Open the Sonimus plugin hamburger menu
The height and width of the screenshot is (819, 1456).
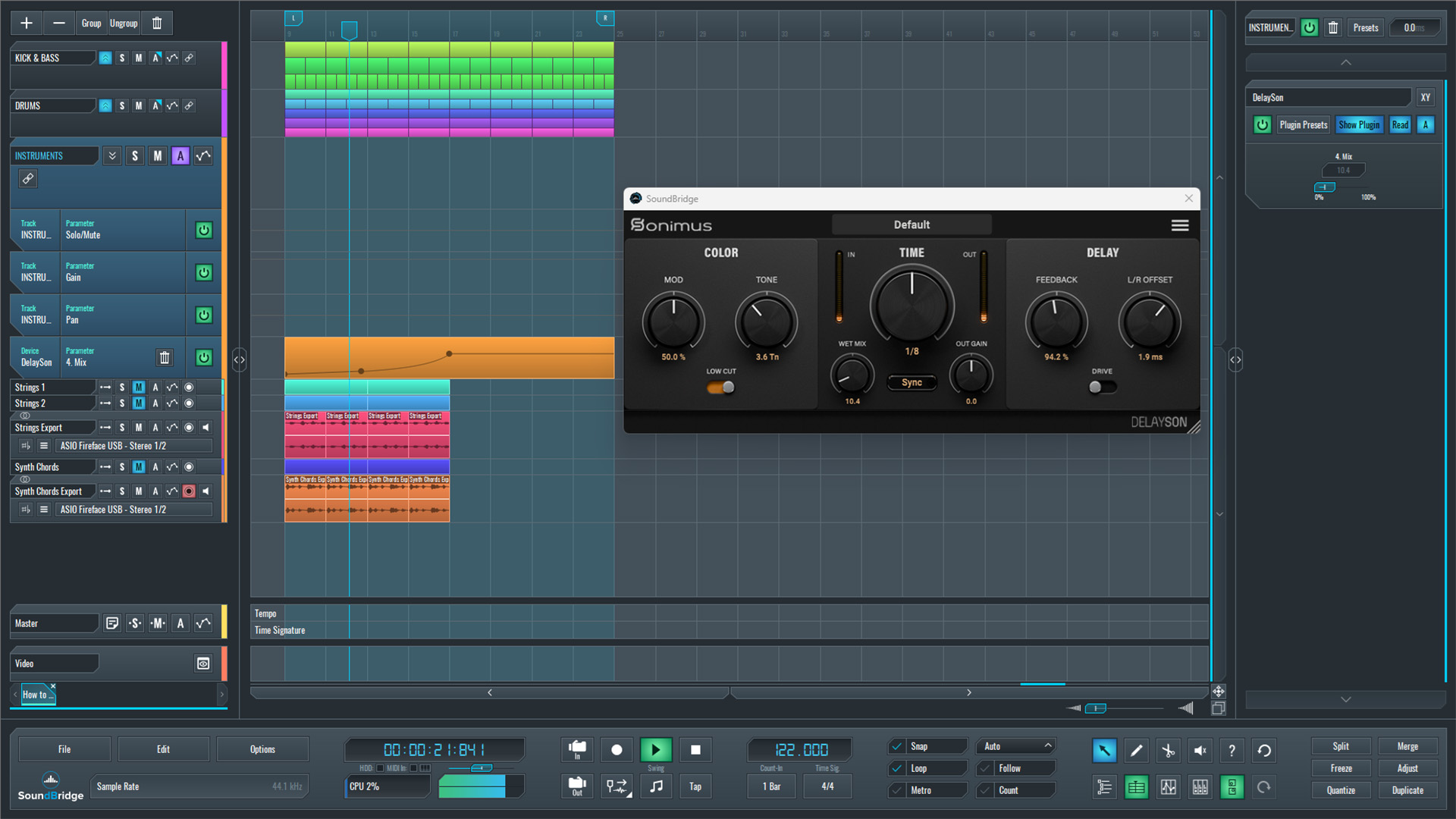(1180, 225)
